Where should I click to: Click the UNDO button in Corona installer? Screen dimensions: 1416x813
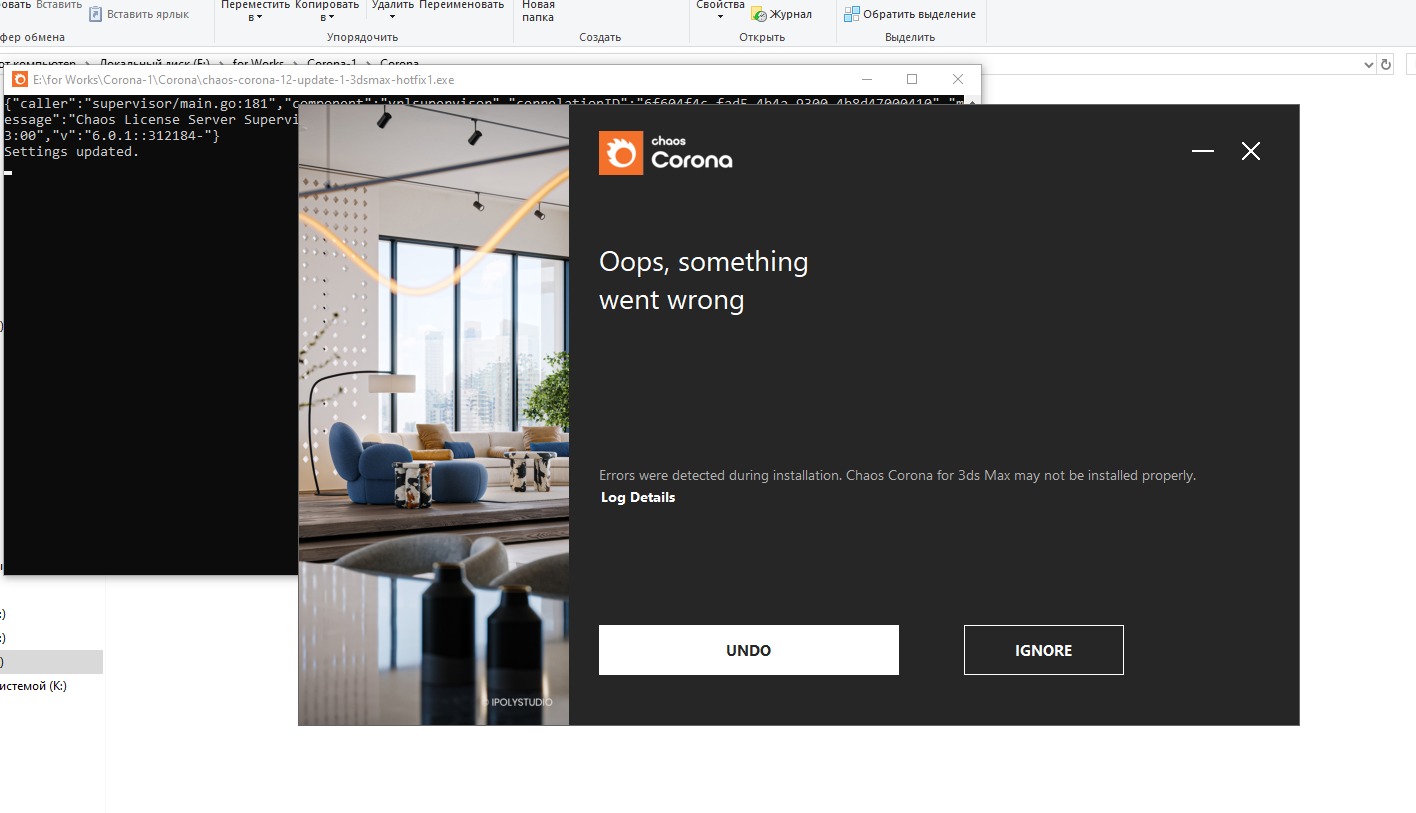(748, 650)
